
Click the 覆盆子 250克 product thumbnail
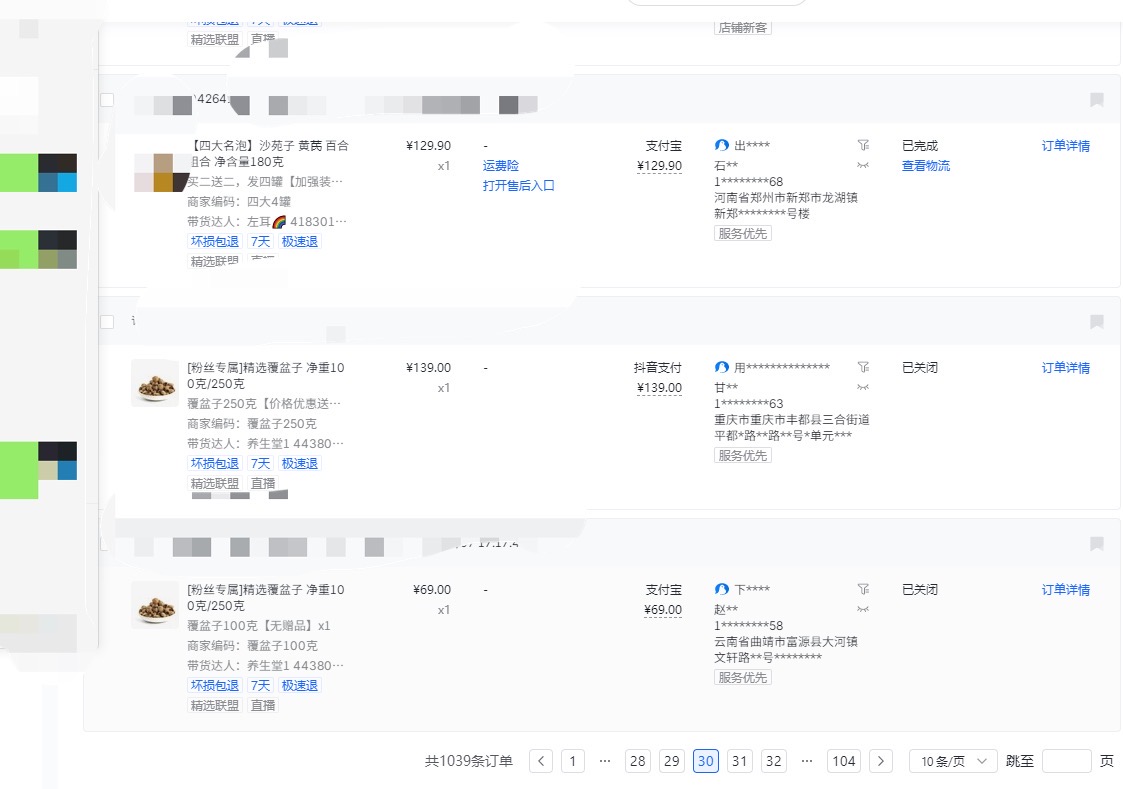point(155,383)
